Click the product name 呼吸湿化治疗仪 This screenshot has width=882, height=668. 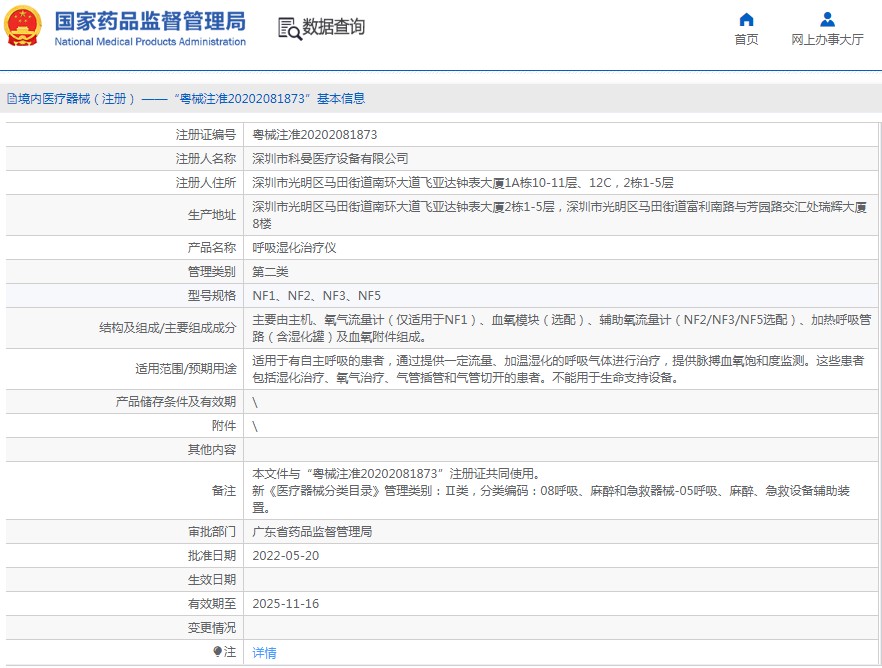click(x=294, y=247)
